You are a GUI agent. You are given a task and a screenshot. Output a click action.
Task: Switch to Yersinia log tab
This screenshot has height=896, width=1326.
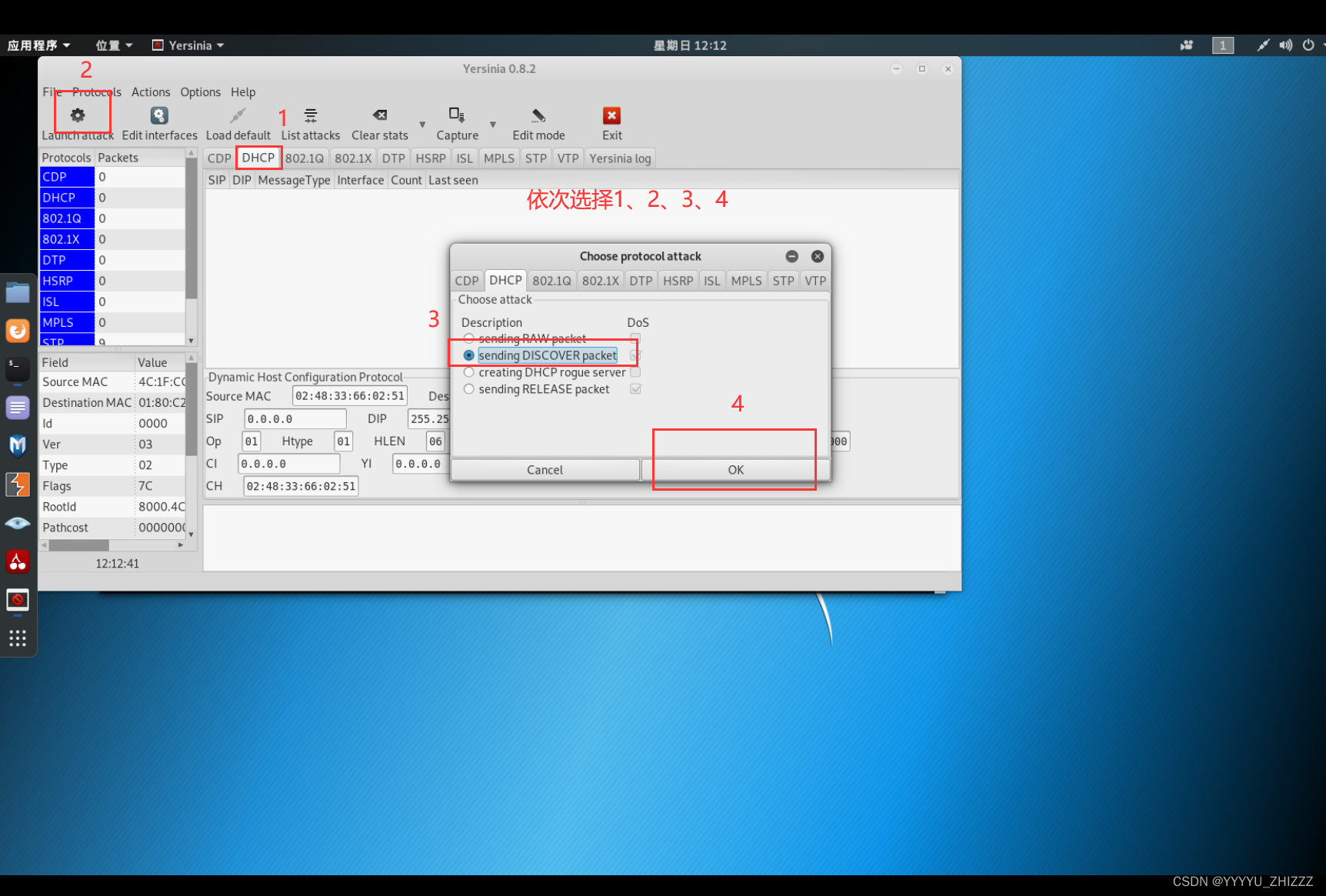coord(620,158)
